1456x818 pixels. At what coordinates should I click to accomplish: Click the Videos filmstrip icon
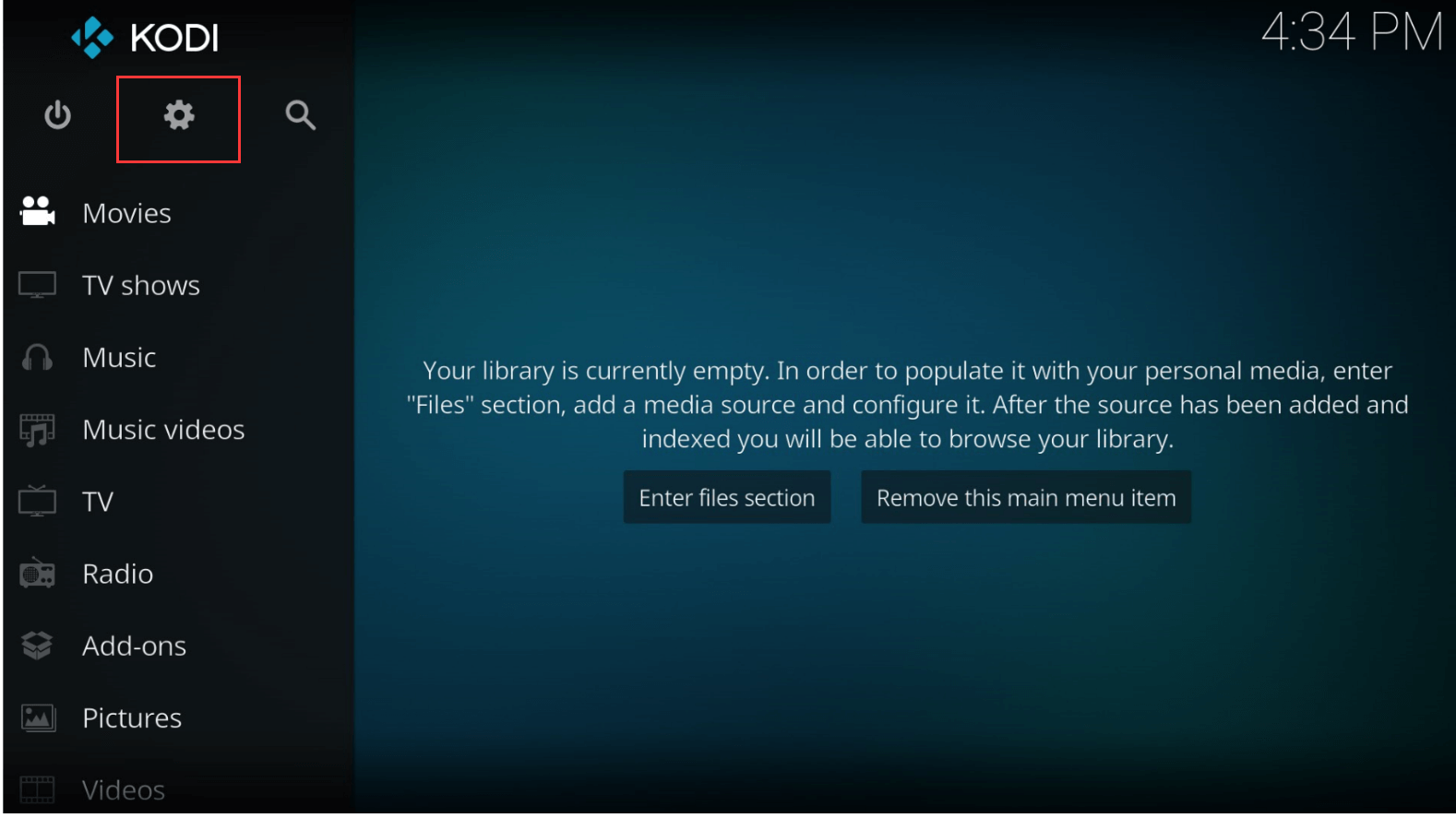click(38, 789)
